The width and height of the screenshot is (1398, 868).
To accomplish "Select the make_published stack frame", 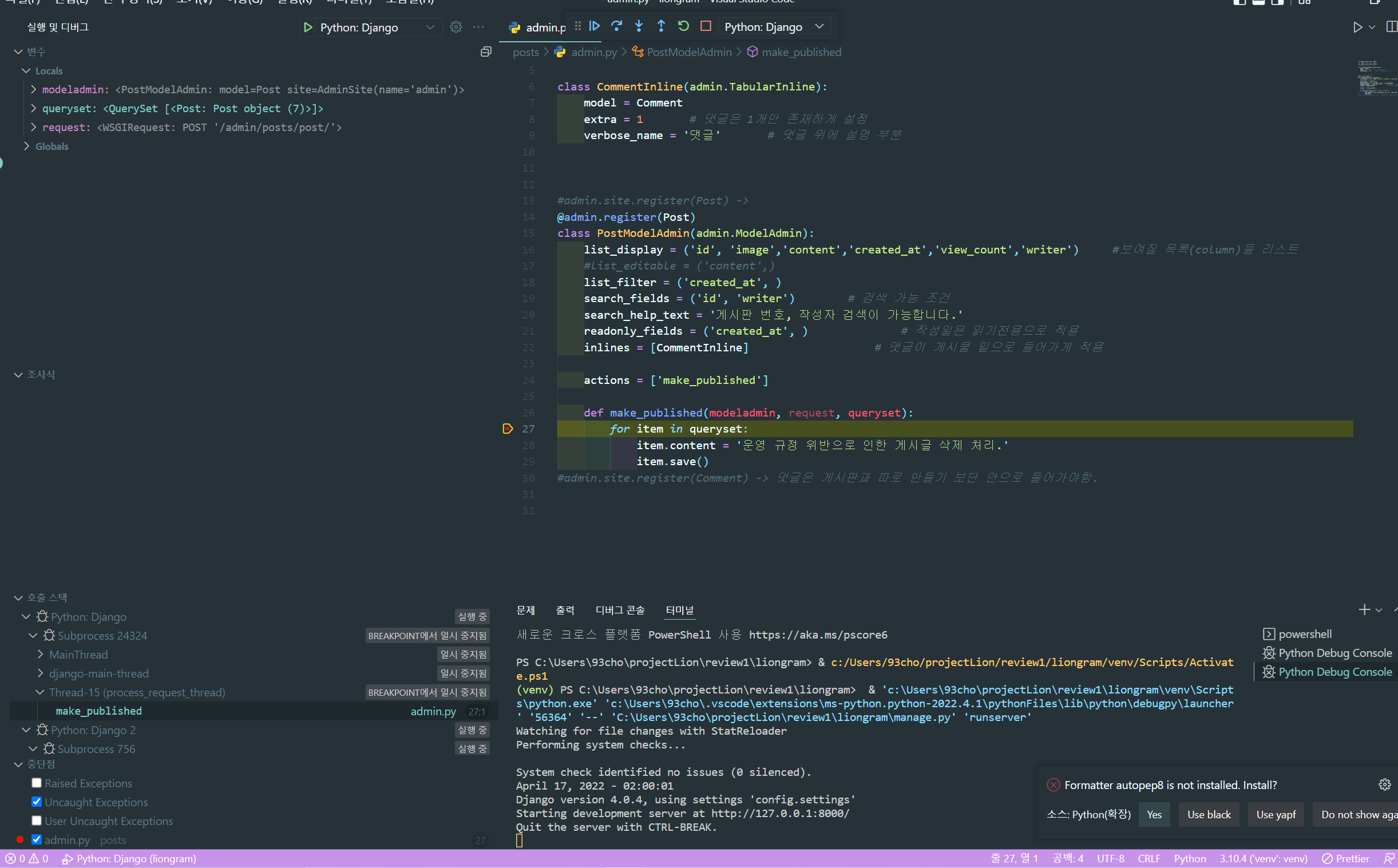I will 254,711.
